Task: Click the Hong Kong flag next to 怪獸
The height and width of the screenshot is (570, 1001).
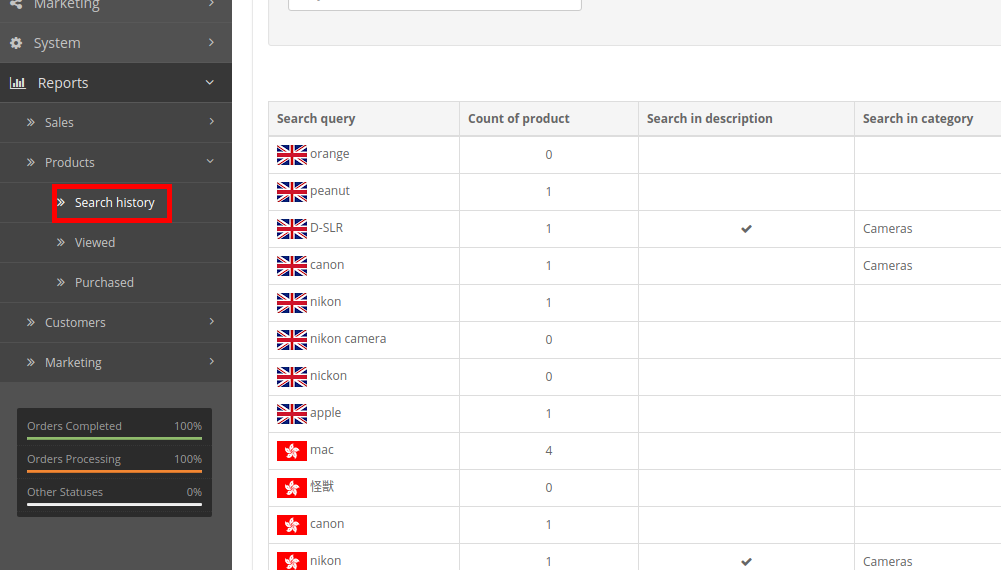Action: (292, 488)
